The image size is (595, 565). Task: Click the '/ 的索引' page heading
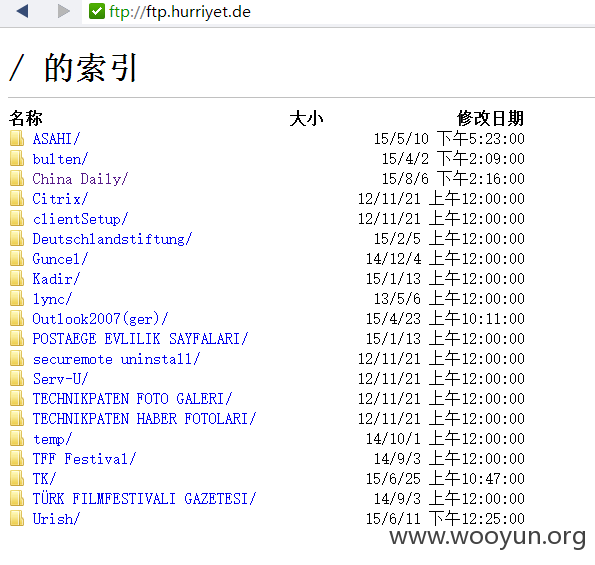73,68
